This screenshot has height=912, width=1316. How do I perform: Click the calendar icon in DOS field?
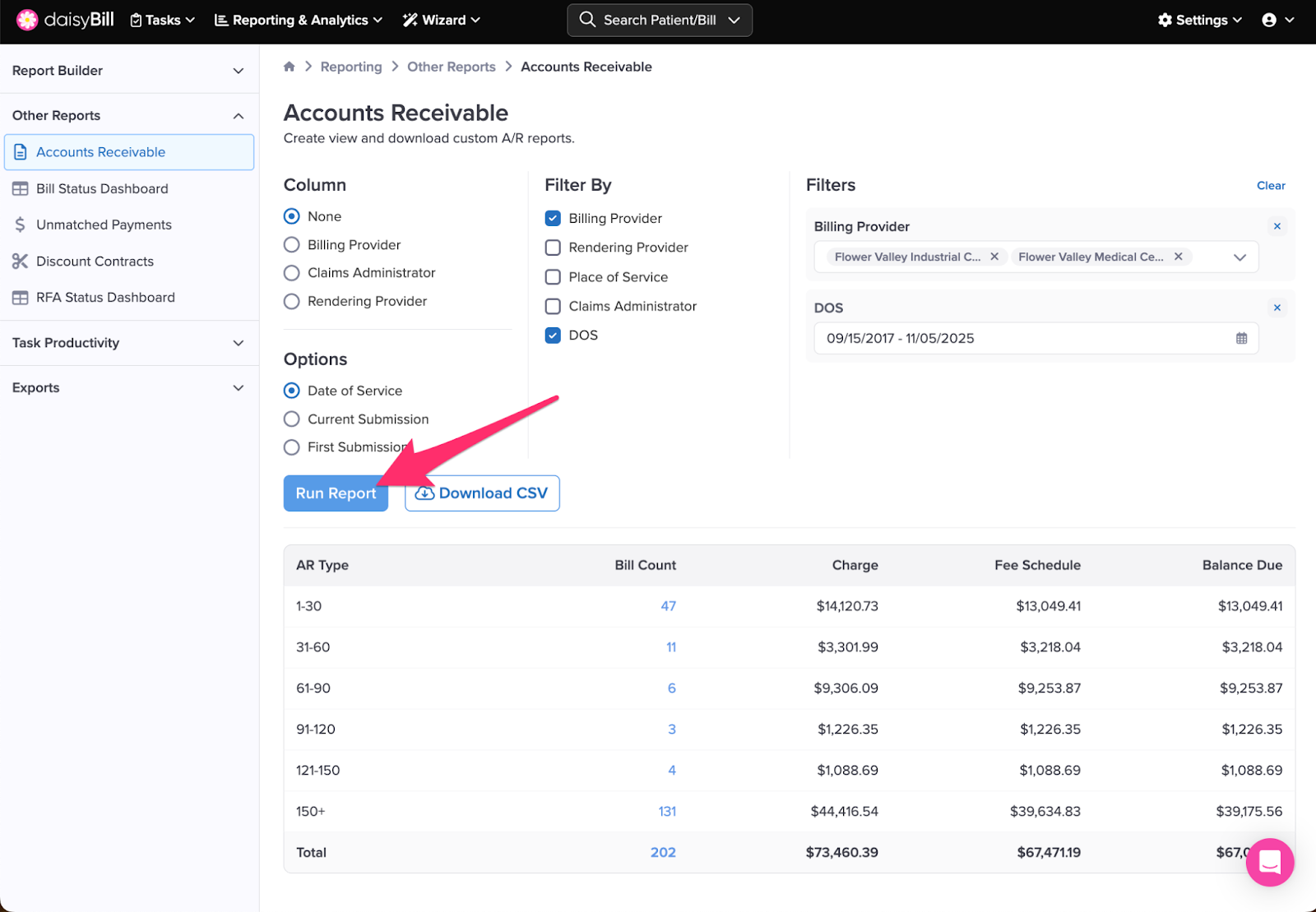tap(1241, 338)
